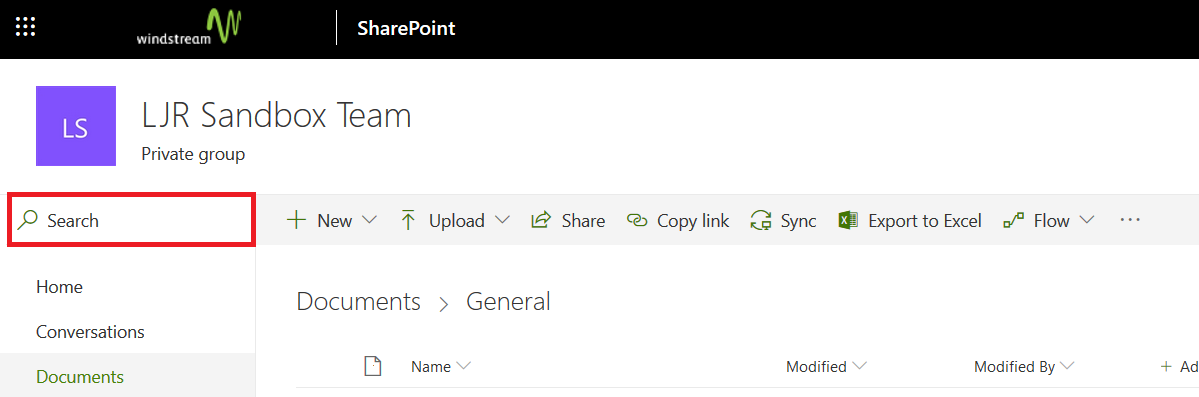Click the Copy link chain icon
The image size is (1199, 397).
636,221
